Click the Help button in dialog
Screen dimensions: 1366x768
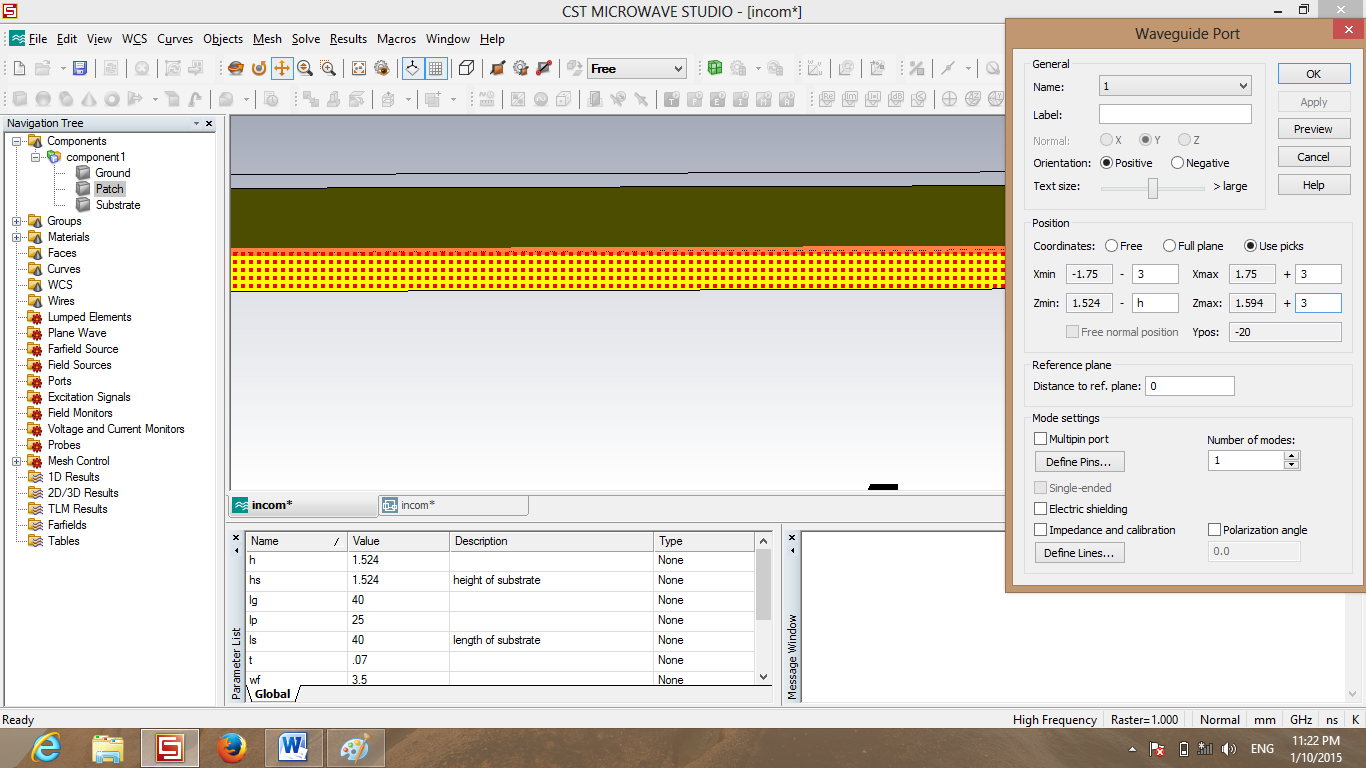(x=1313, y=185)
